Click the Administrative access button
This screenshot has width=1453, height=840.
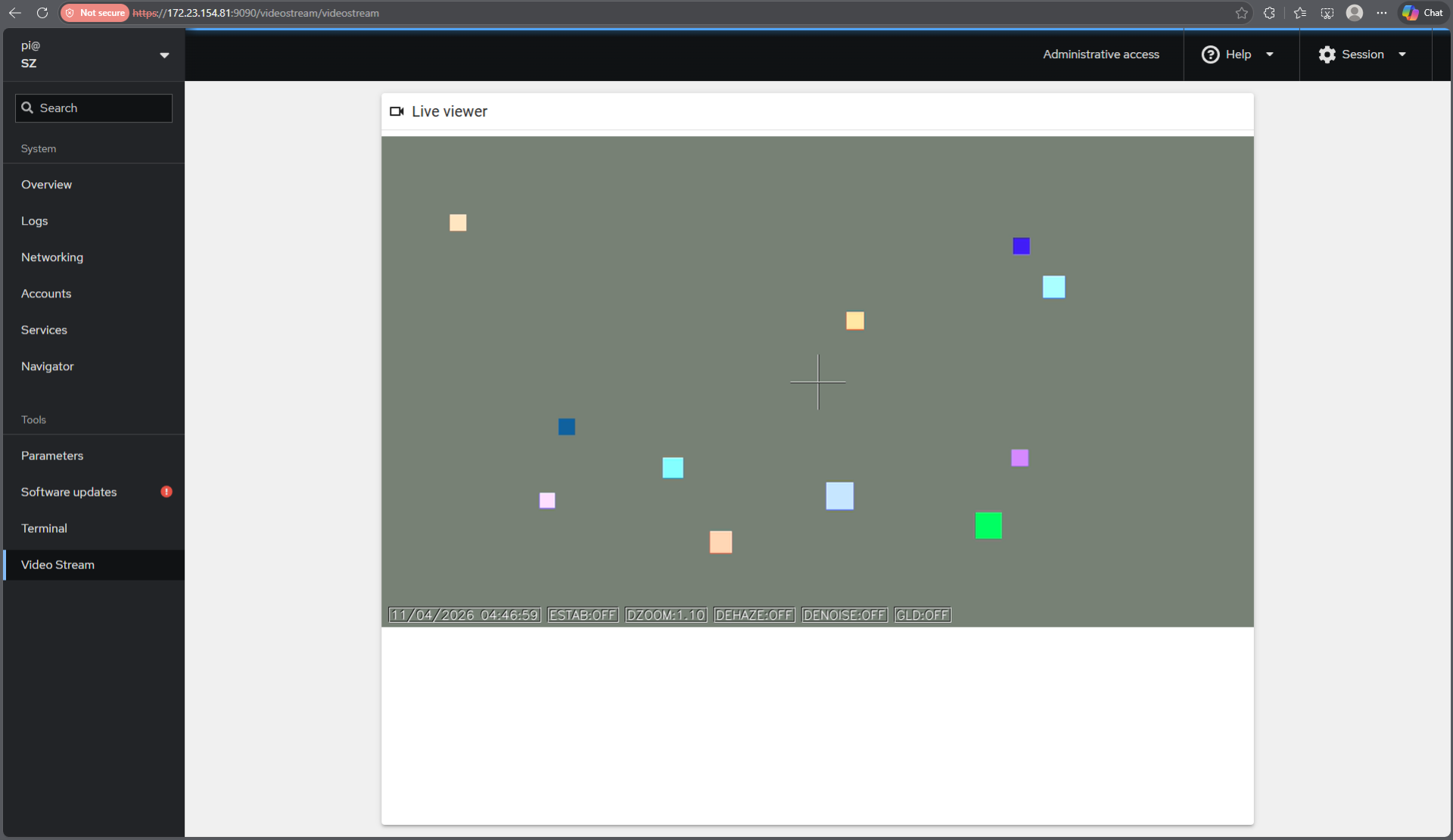1101,54
